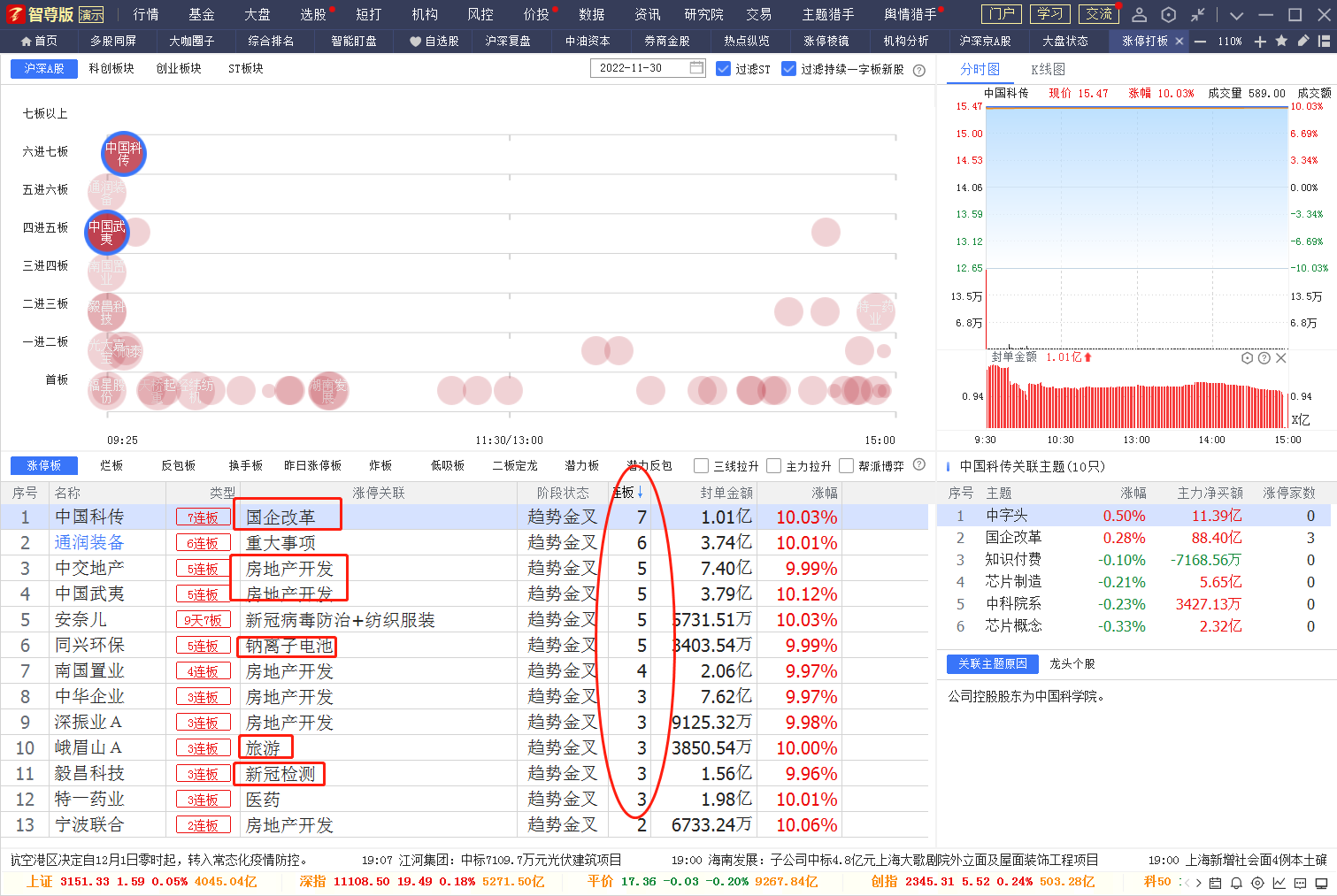Favorite this page with the star icon
1337x896 pixels.
click(1281, 41)
